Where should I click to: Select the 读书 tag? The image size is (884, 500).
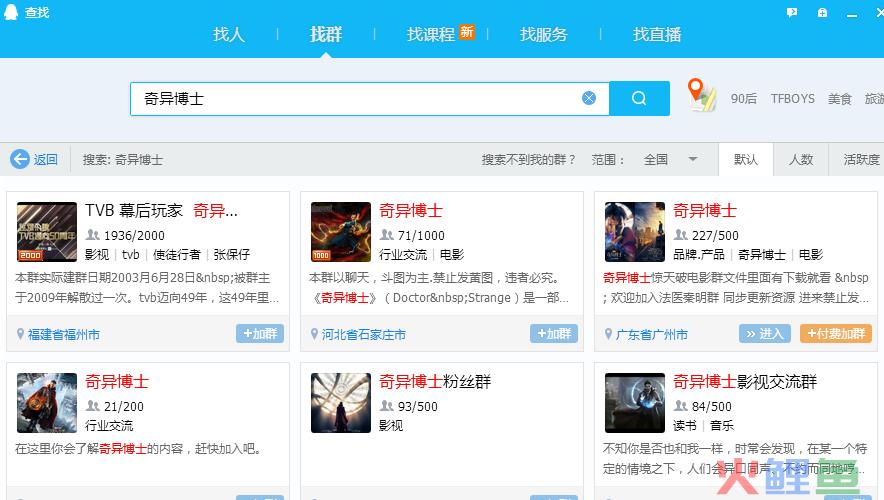click(x=685, y=426)
